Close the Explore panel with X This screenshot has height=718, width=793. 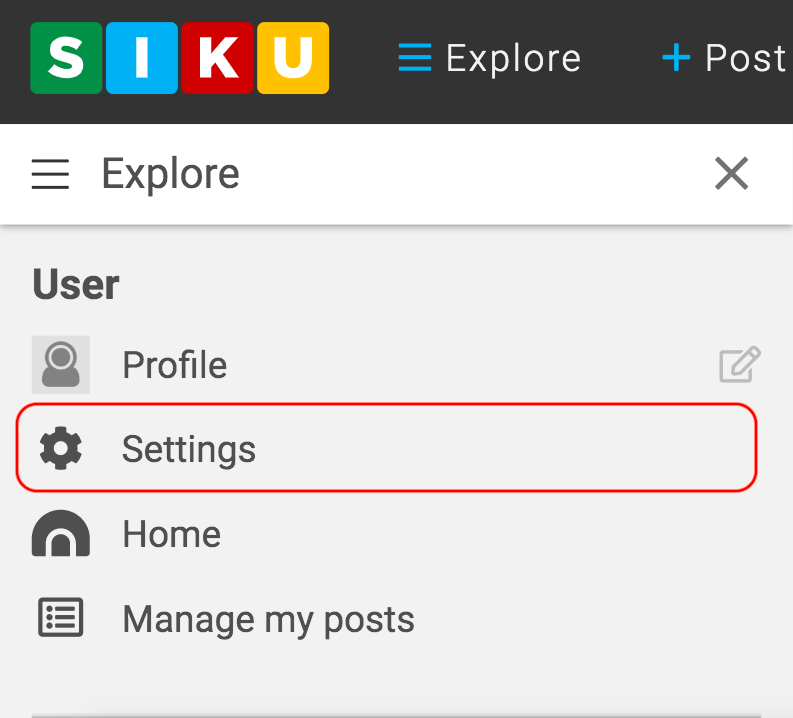(x=732, y=175)
